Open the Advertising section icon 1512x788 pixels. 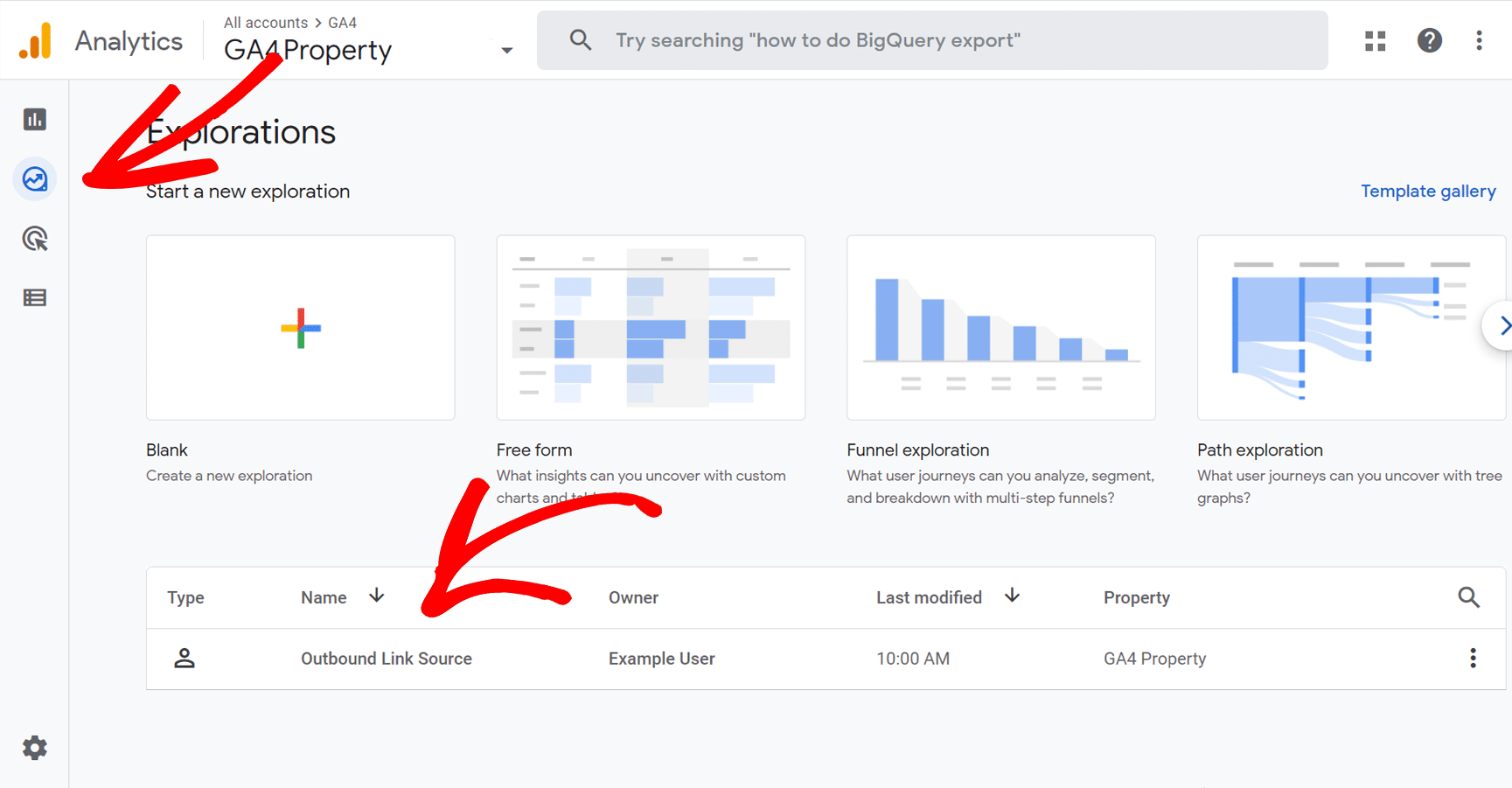35,239
